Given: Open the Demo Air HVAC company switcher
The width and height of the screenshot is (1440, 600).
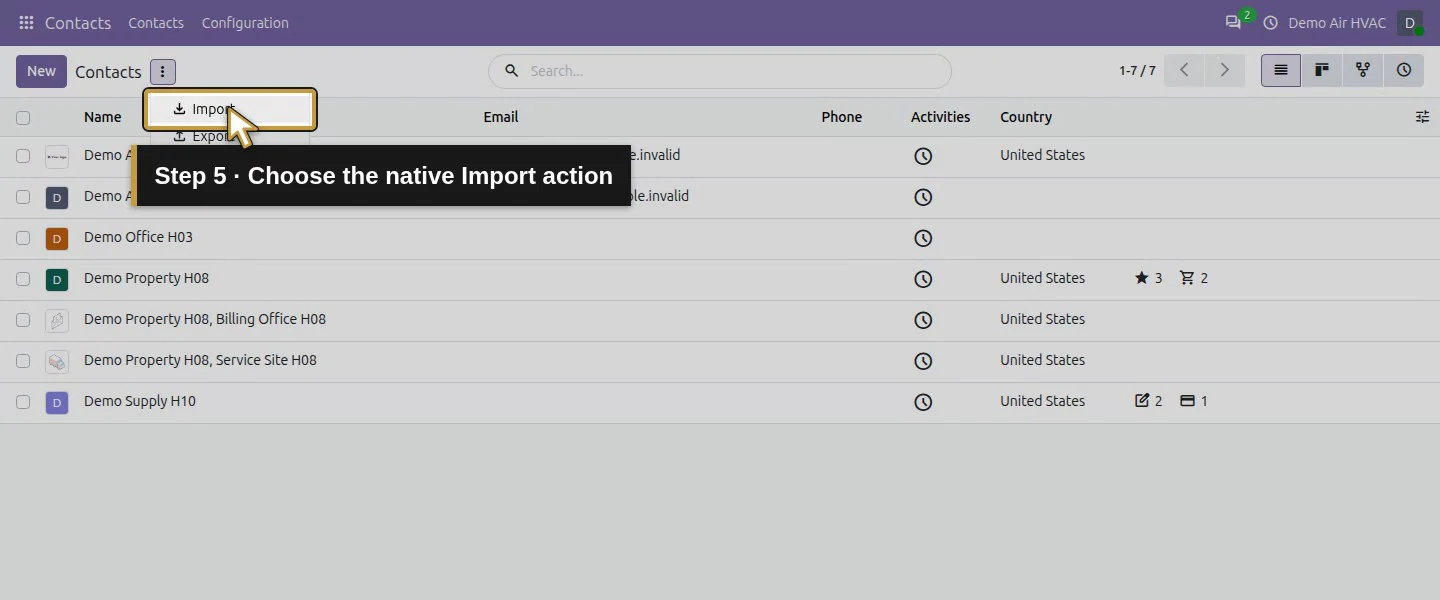Looking at the screenshot, I should coord(1337,22).
